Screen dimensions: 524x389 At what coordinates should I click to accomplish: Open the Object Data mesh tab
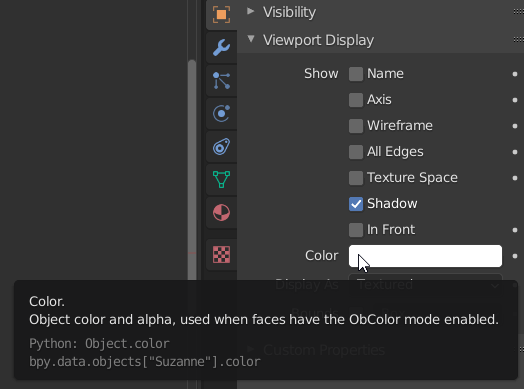tap(221, 179)
